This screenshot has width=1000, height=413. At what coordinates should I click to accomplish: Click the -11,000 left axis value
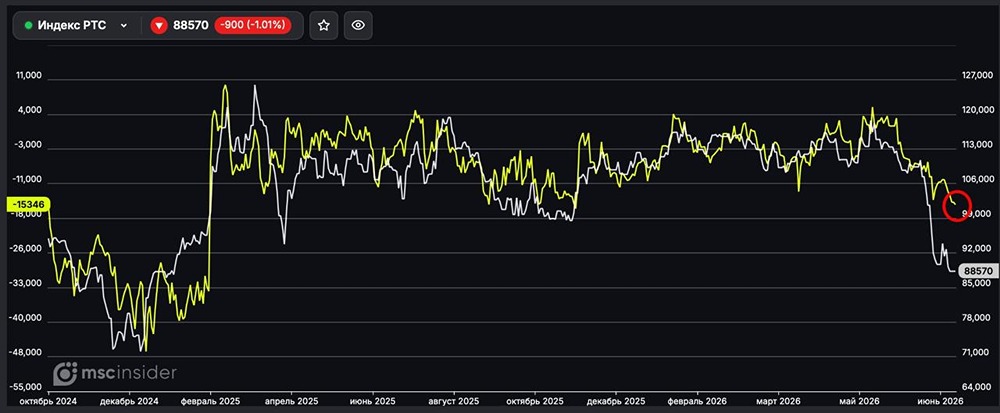pyautogui.click(x=29, y=179)
